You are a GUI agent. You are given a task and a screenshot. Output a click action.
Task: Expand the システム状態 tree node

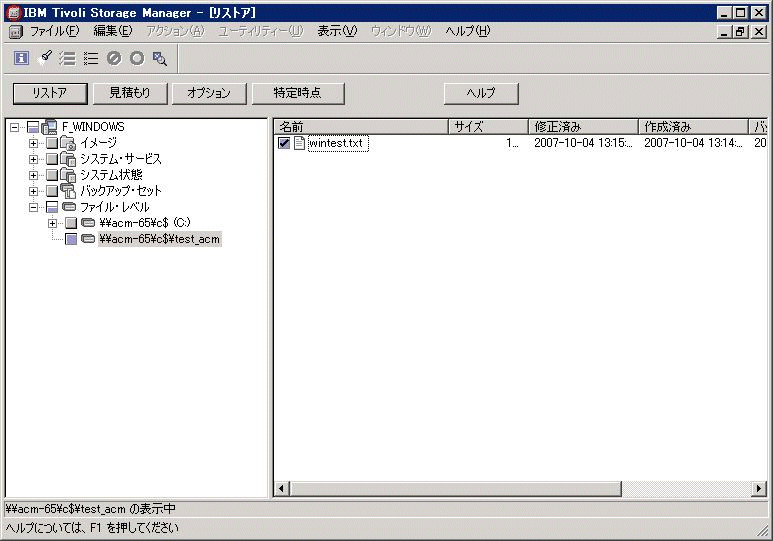pyautogui.click(x=34, y=175)
